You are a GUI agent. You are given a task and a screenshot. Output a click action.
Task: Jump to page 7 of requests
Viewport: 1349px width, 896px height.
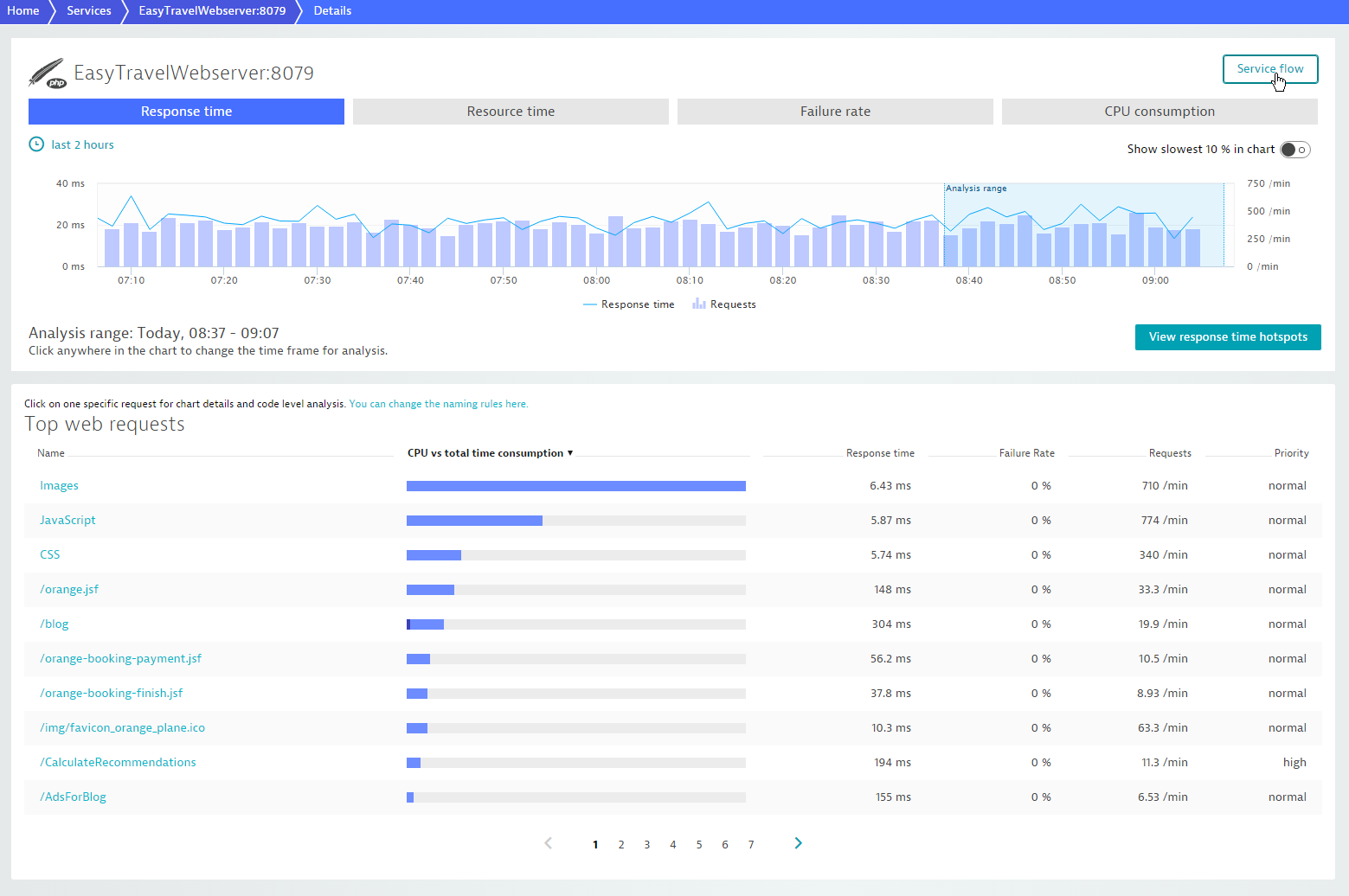pyautogui.click(x=751, y=844)
